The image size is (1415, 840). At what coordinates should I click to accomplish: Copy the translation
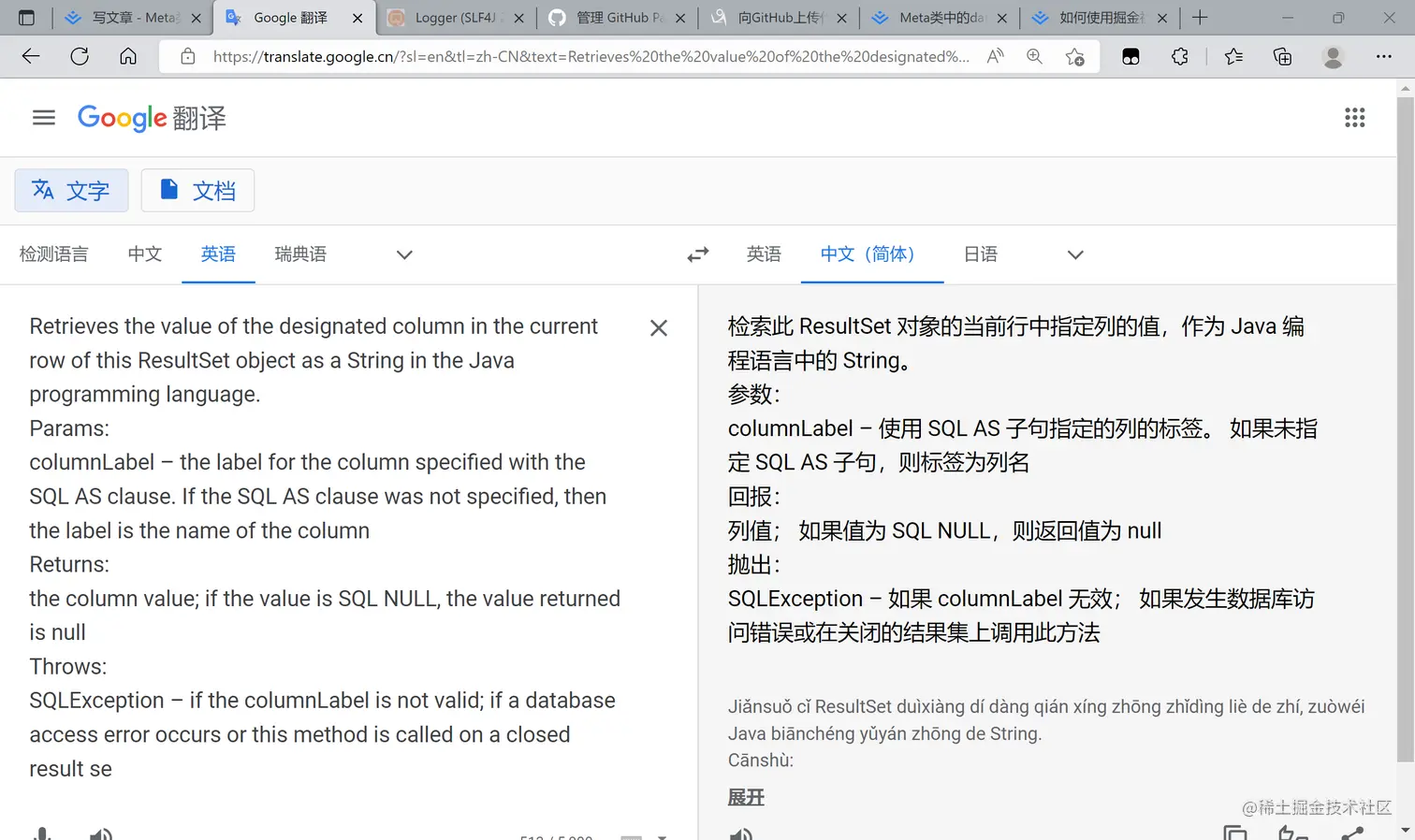point(1235,833)
